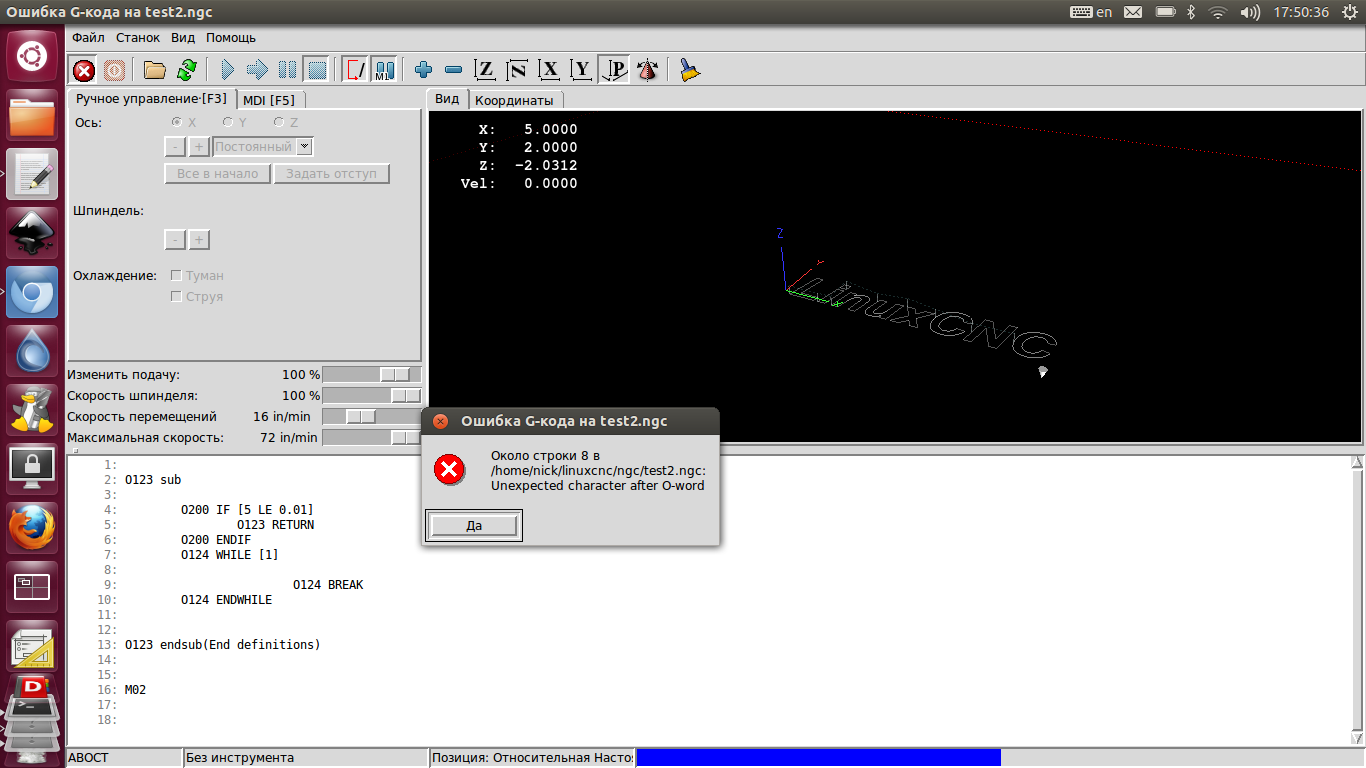Open the Chromium browser in the launcher
The image size is (1366, 768).
[32, 292]
